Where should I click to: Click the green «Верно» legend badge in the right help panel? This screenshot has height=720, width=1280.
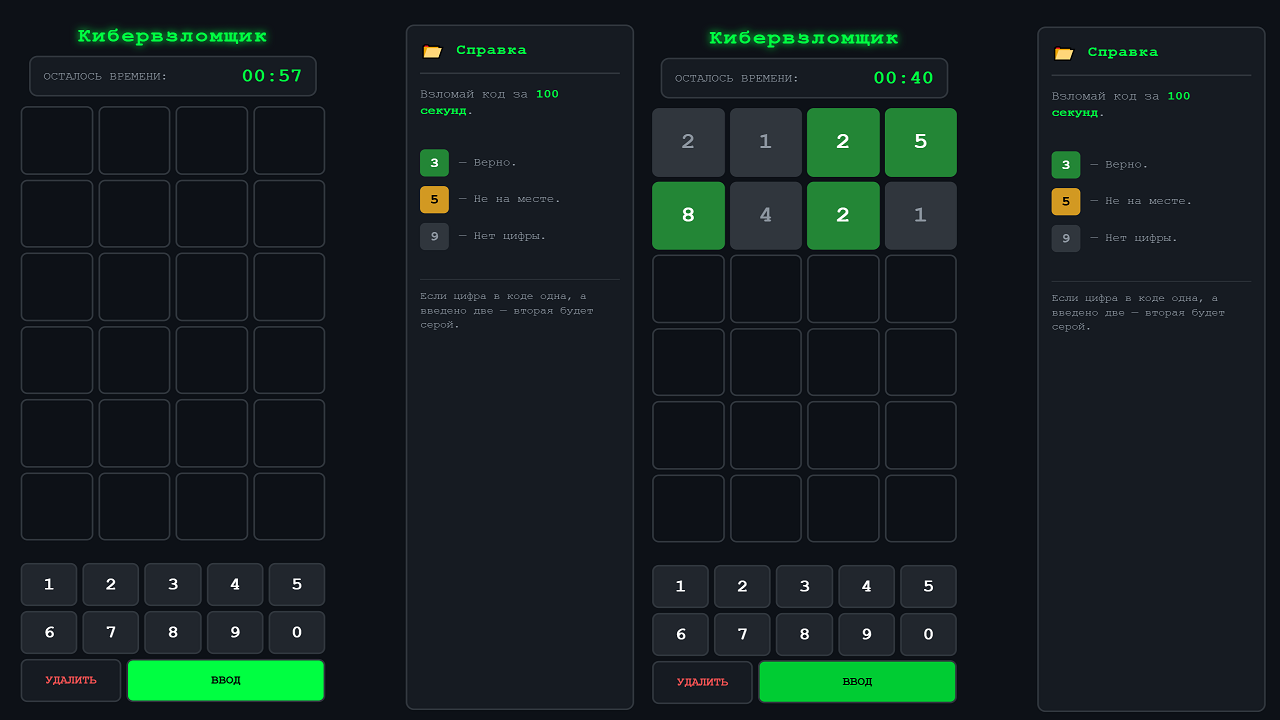[1066, 164]
